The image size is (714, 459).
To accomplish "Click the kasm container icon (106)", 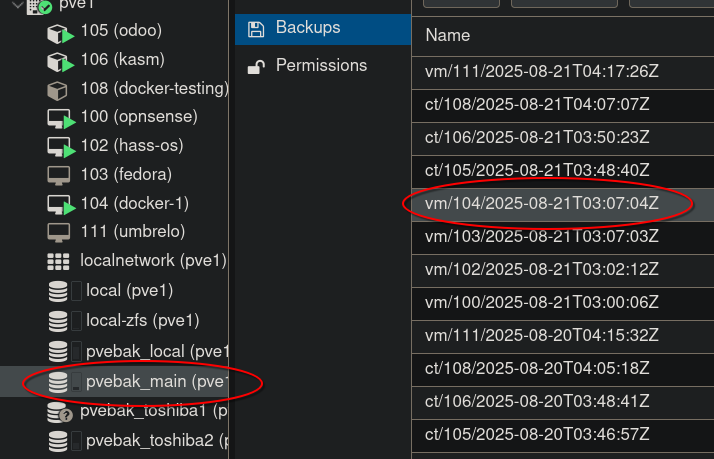I will [59, 62].
